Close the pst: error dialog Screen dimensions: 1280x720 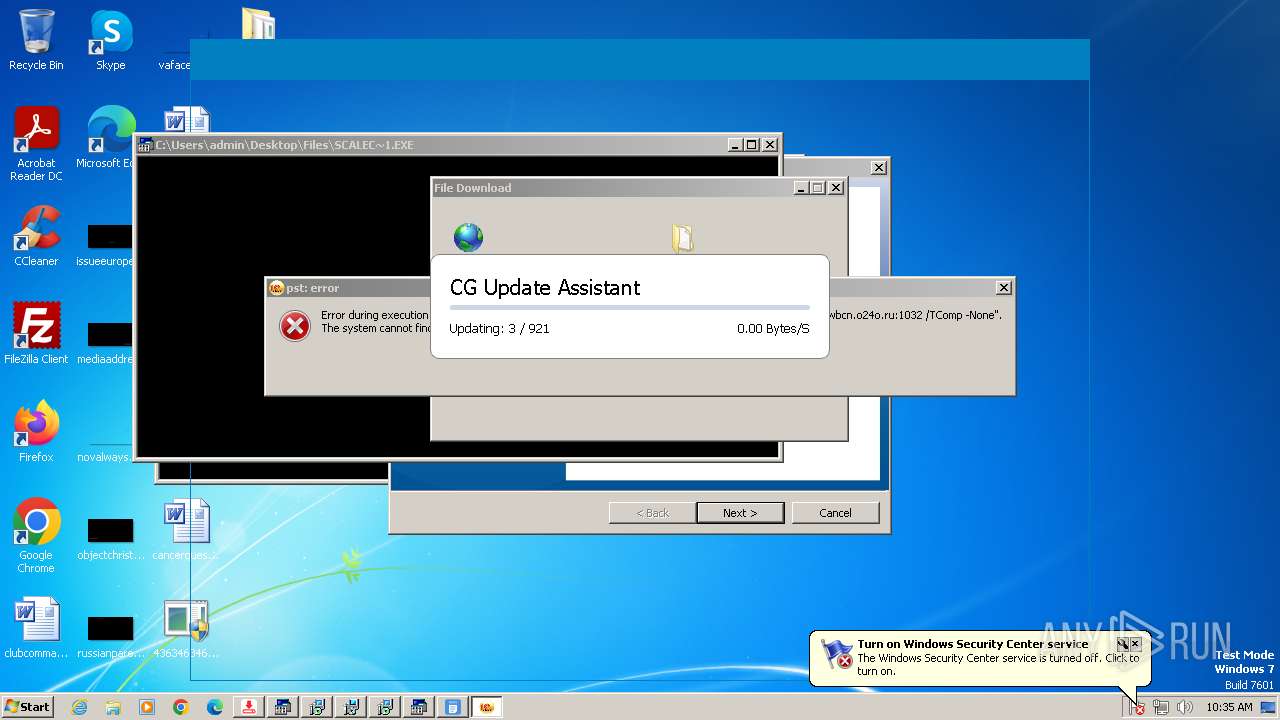tap(1003, 288)
